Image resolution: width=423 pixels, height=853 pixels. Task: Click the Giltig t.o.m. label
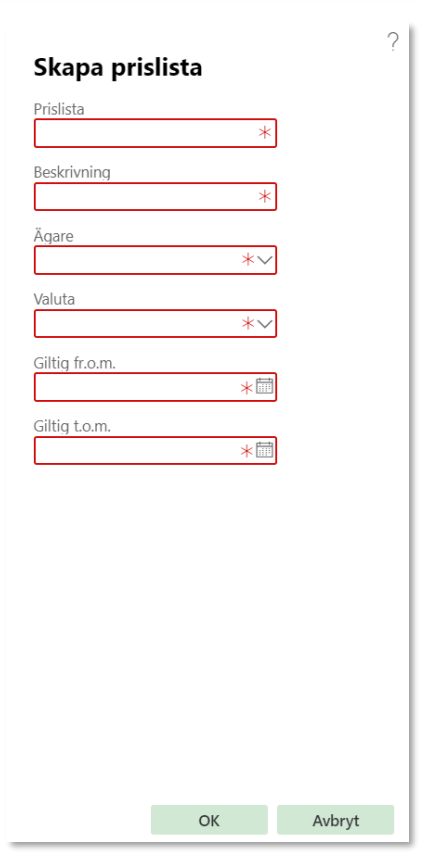[x=72, y=426]
